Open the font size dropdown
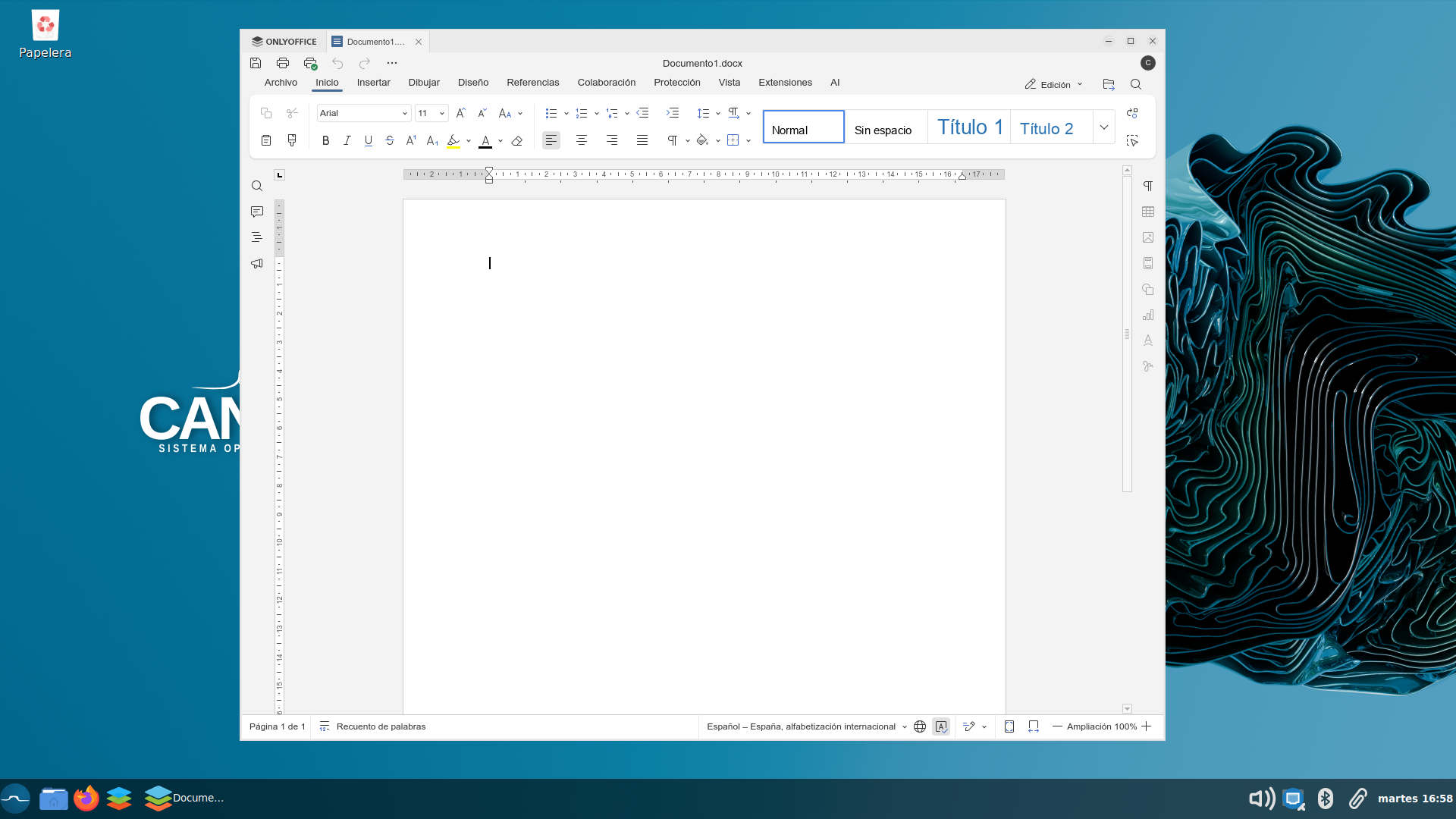Viewport: 1456px width, 819px height. tap(442, 113)
